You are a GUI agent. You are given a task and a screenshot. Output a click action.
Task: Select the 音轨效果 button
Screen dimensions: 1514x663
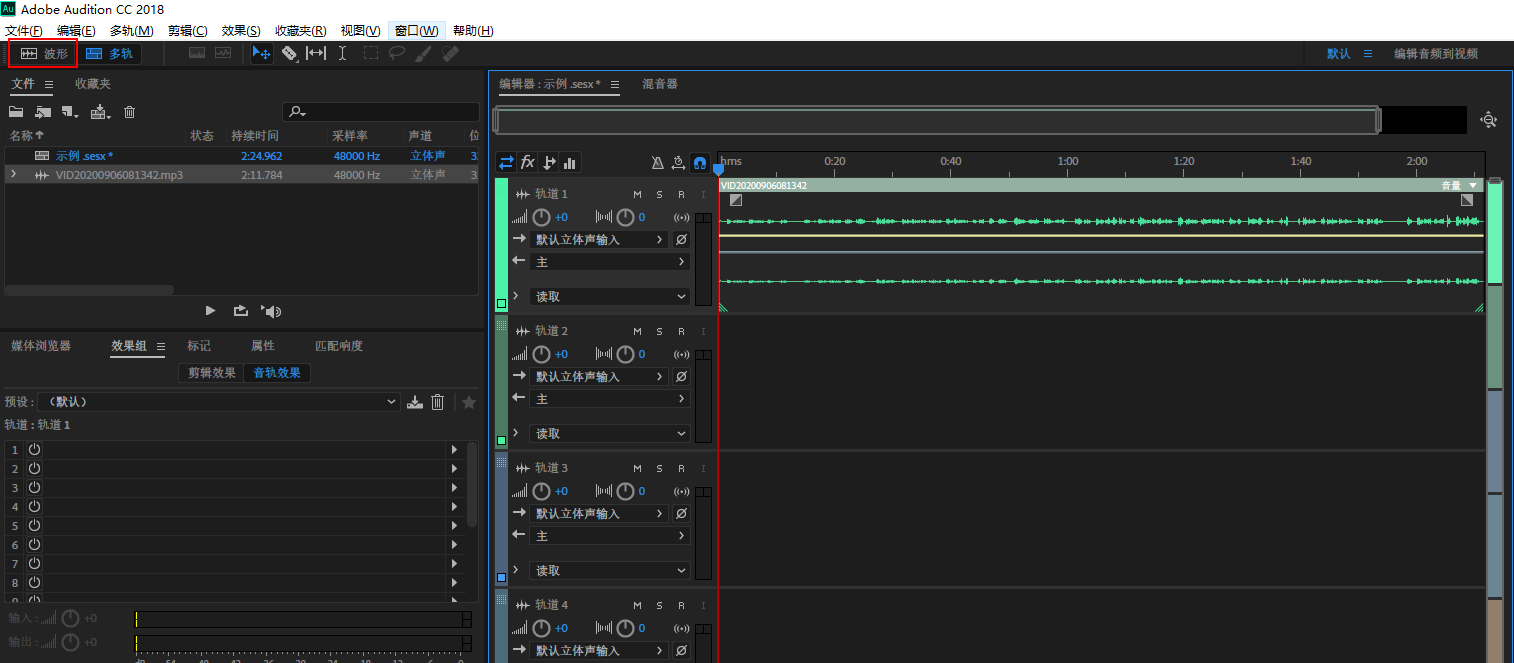(277, 373)
